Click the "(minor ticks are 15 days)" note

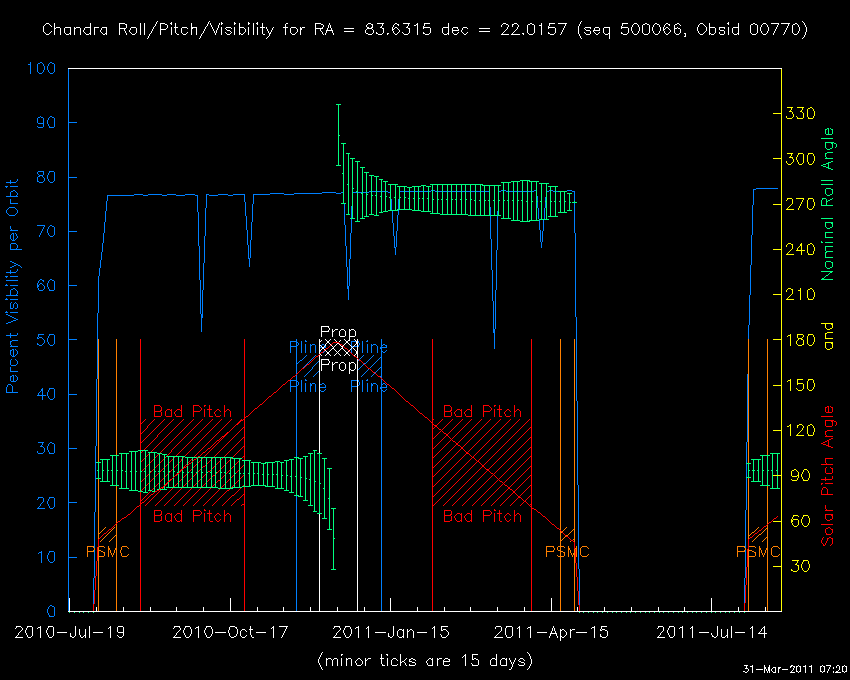424,661
